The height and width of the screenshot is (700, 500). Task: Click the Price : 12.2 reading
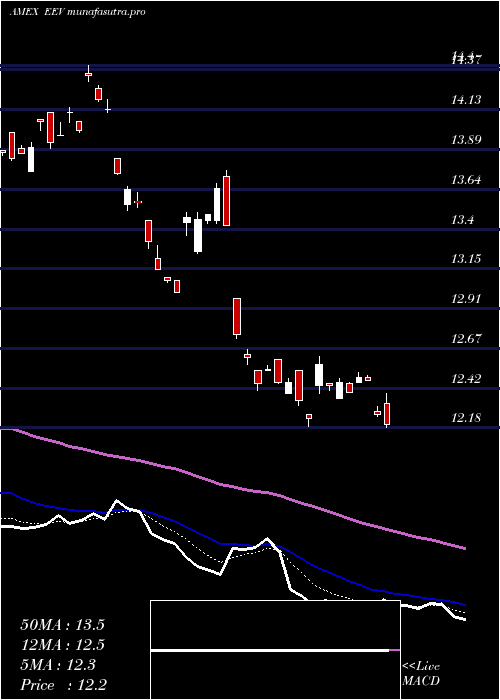point(63,685)
